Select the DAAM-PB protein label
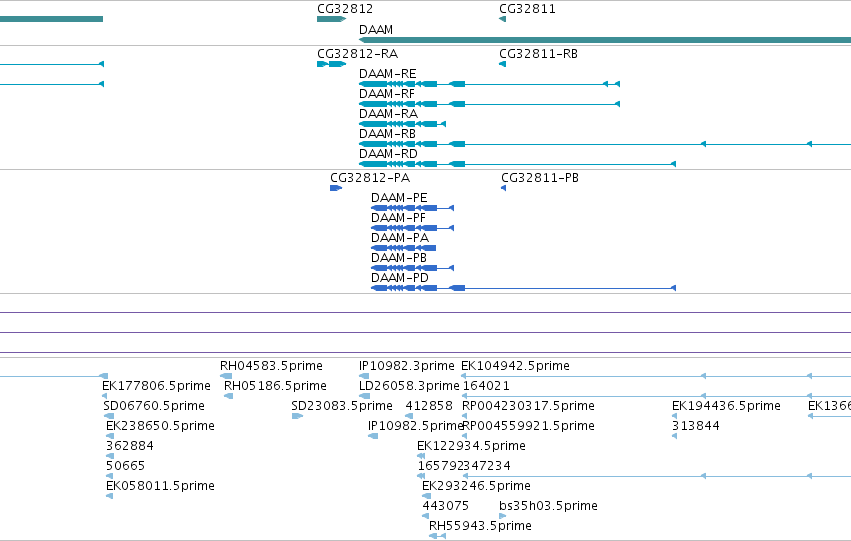This screenshot has height=541, width=851. point(398,258)
